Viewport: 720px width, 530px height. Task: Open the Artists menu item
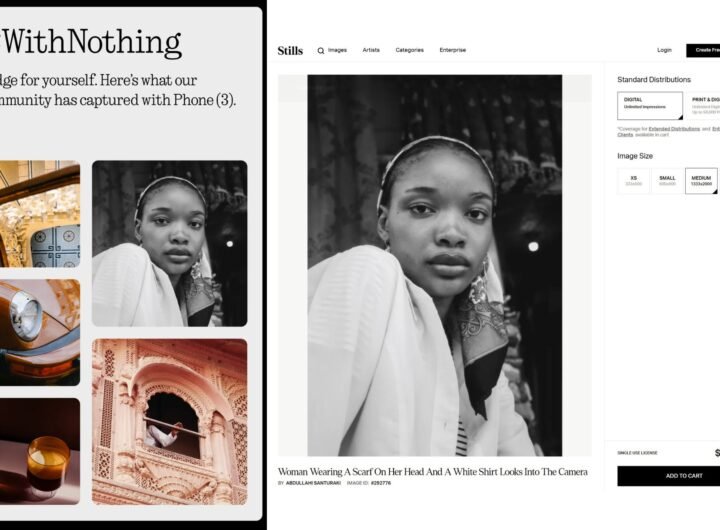click(371, 50)
